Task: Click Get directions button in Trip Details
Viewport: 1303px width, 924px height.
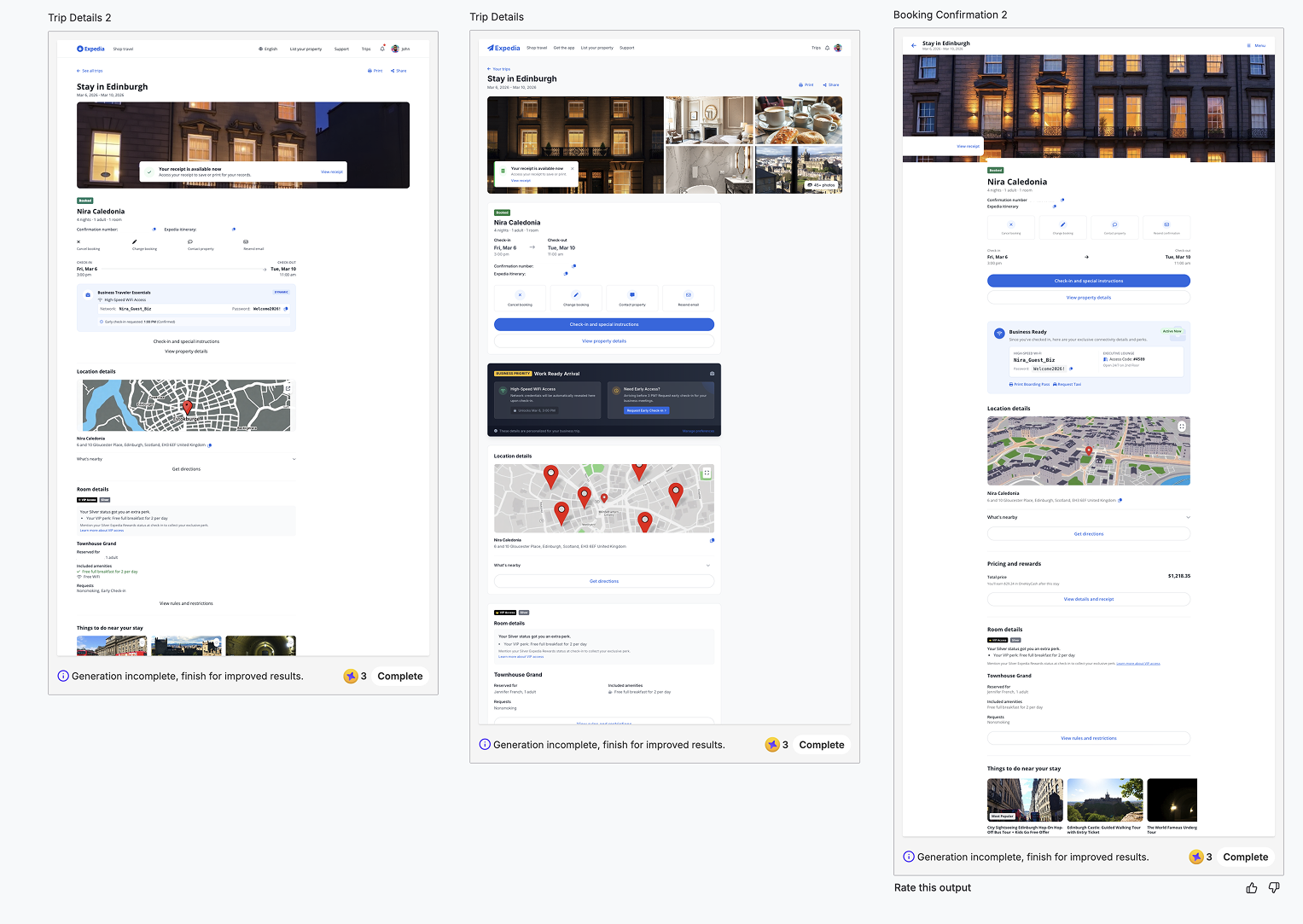Action: coord(604,581)
